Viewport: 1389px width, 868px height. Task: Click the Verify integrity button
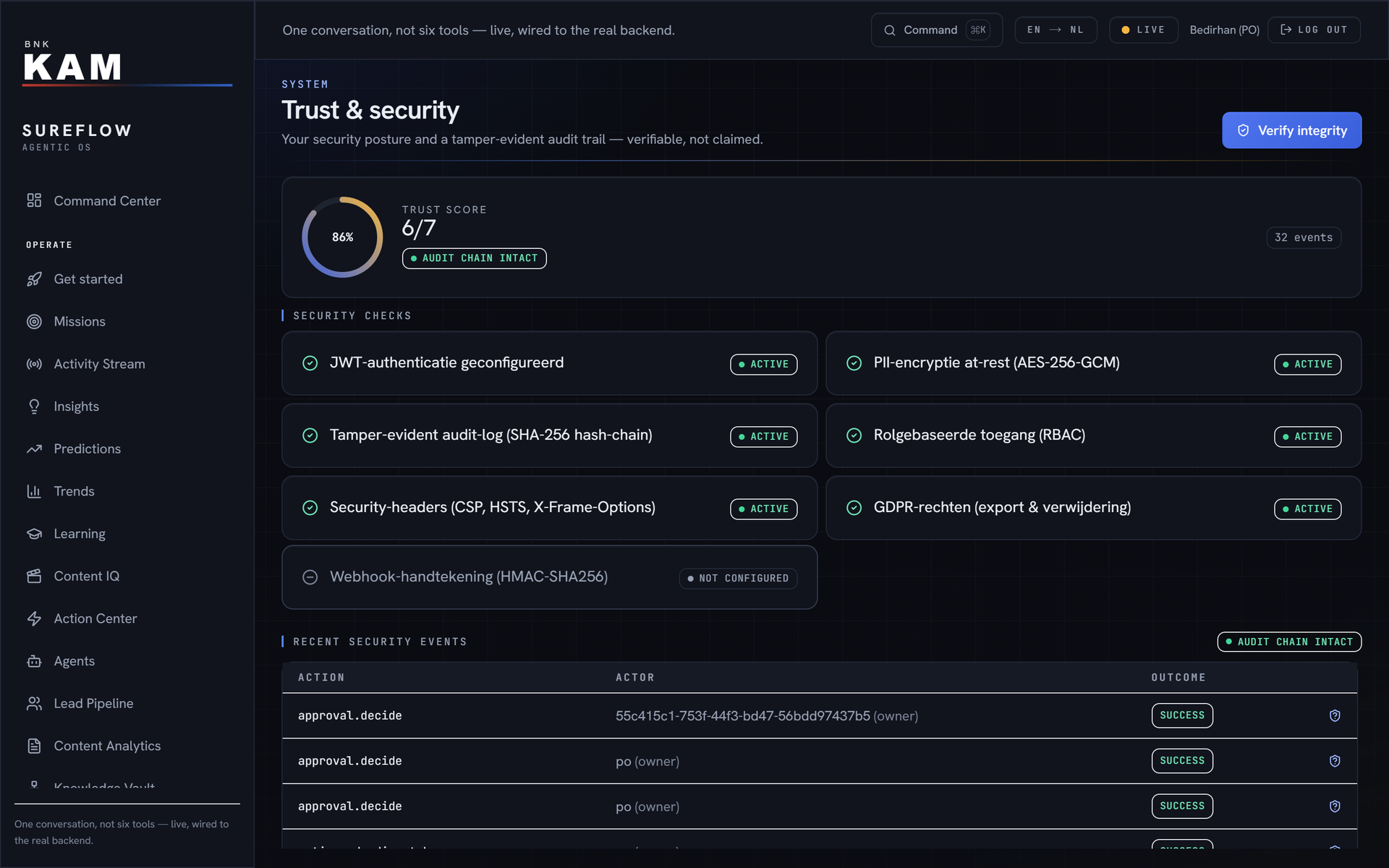[x=1291, y=130]
